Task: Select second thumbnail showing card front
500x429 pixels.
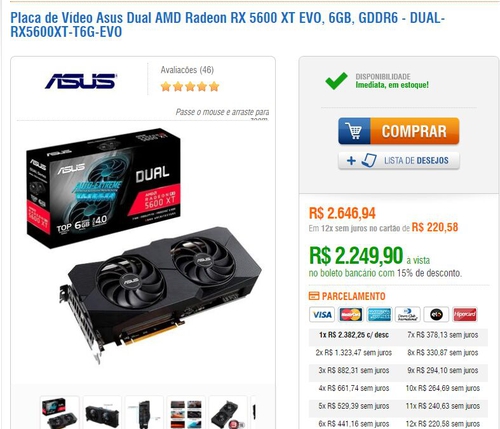Action: [102, 413]
